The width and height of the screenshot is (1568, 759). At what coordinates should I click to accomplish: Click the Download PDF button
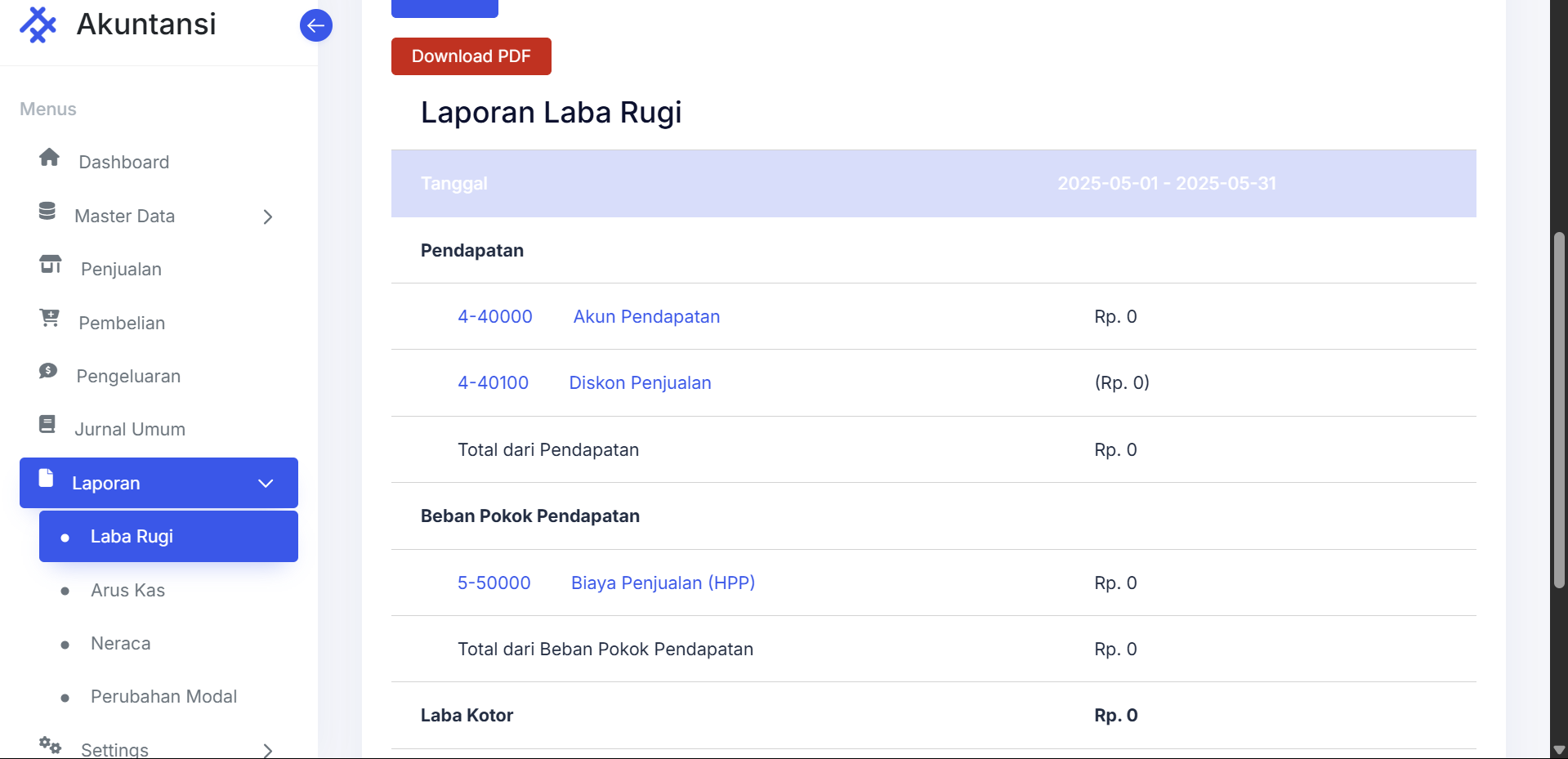pyautogui.click(x=471, y=56)
